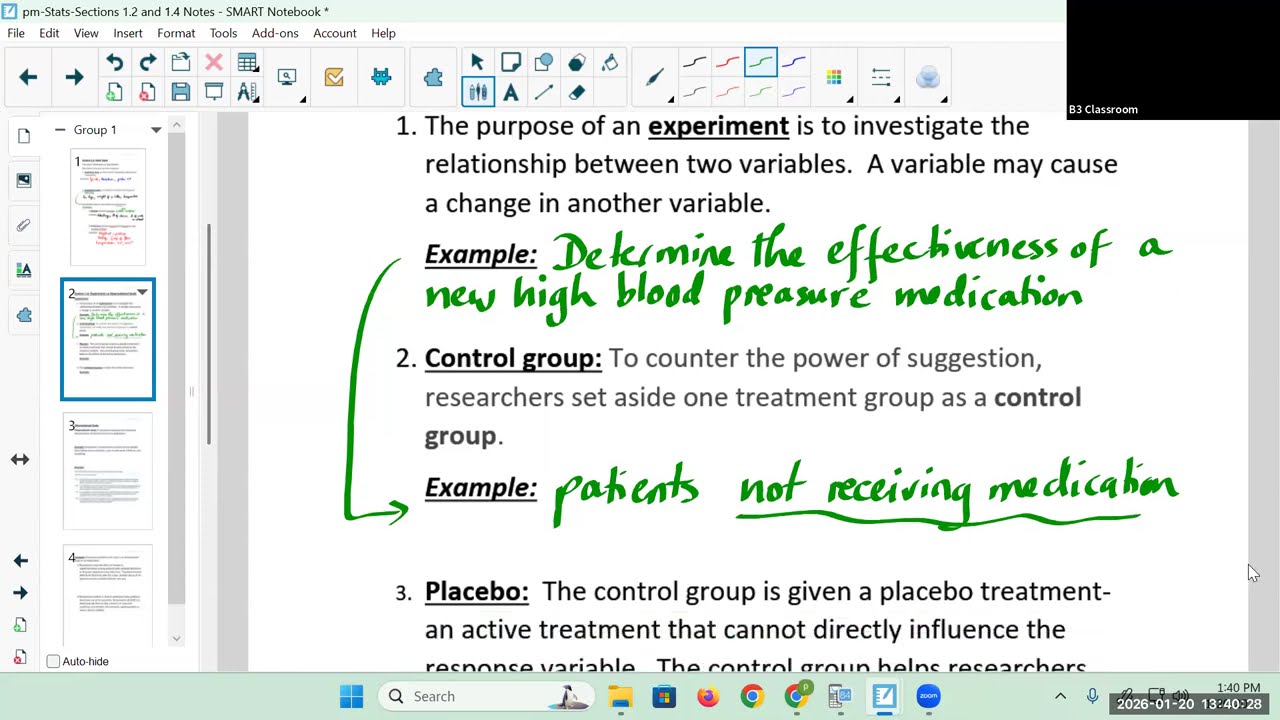The width and height of the screenshot is (1280, 720).
Task: Select the Fill paint bucket tool
Action: [x=609, y=63]
